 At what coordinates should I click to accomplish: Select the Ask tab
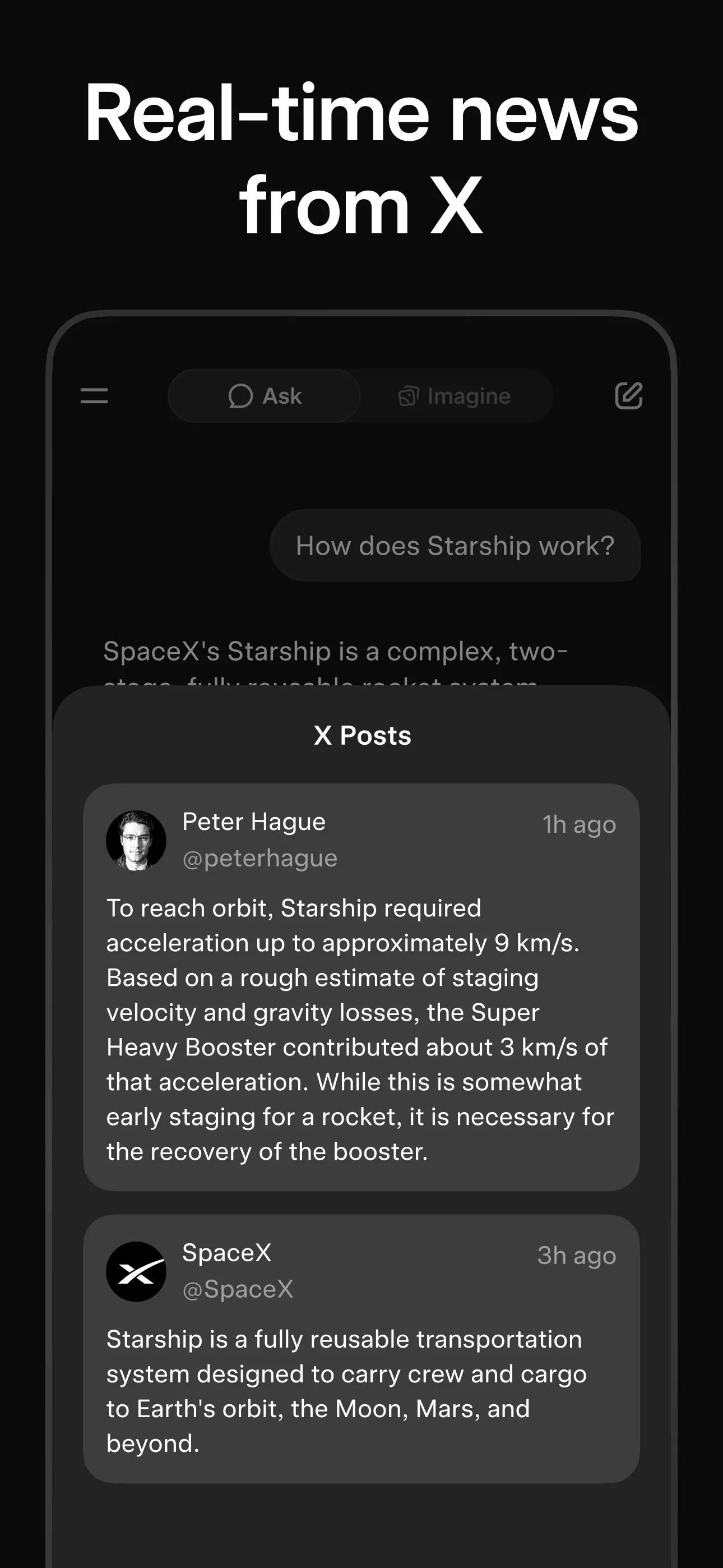(x=264, y=396)
